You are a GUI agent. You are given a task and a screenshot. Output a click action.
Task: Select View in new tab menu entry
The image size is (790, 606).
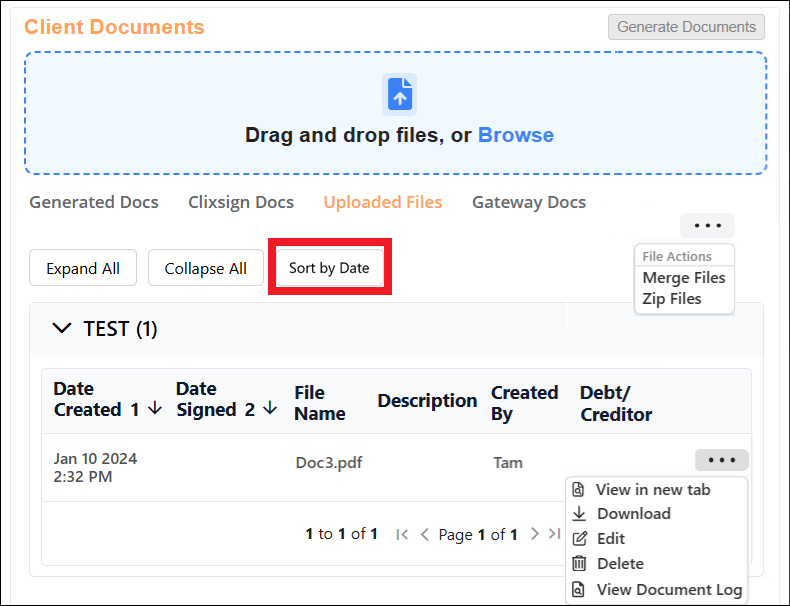coord(653,490)
